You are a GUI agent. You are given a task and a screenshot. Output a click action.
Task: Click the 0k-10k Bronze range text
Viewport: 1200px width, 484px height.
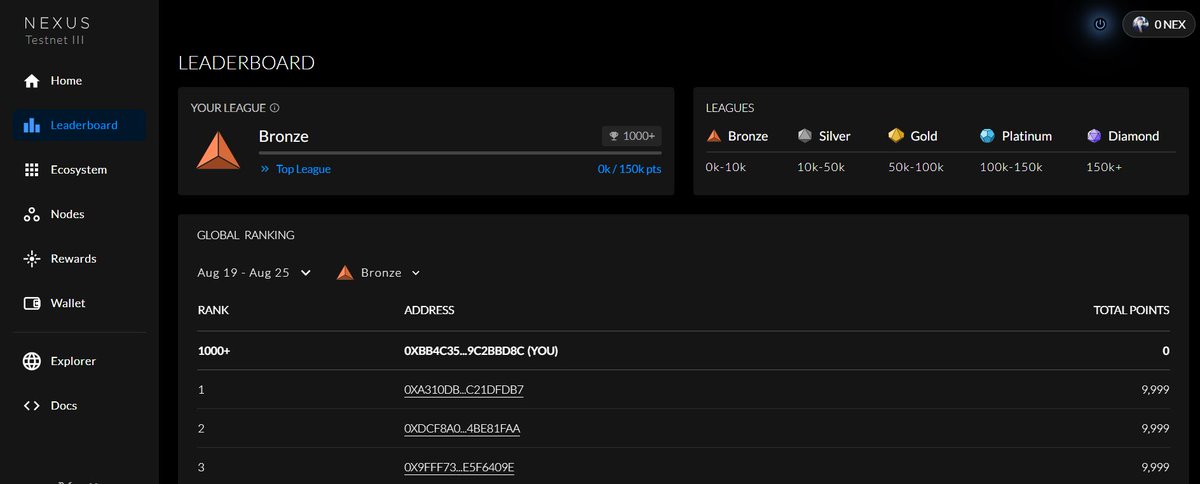coord(726,167)
